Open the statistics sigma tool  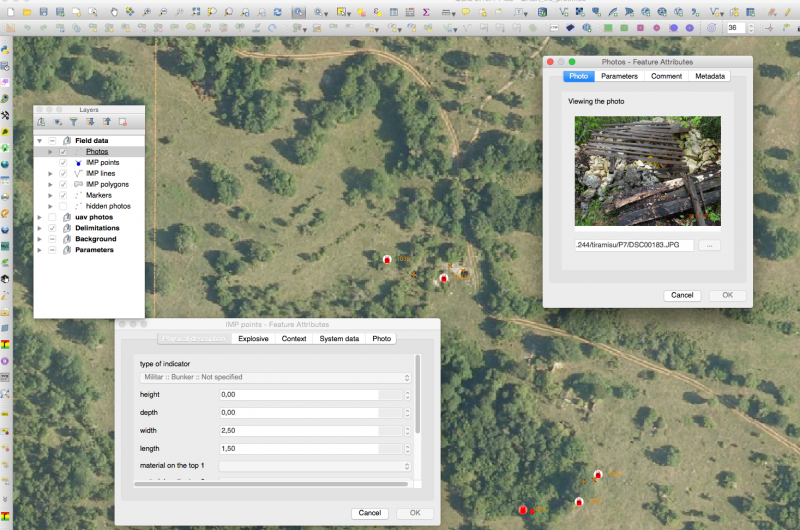(426, 11)
